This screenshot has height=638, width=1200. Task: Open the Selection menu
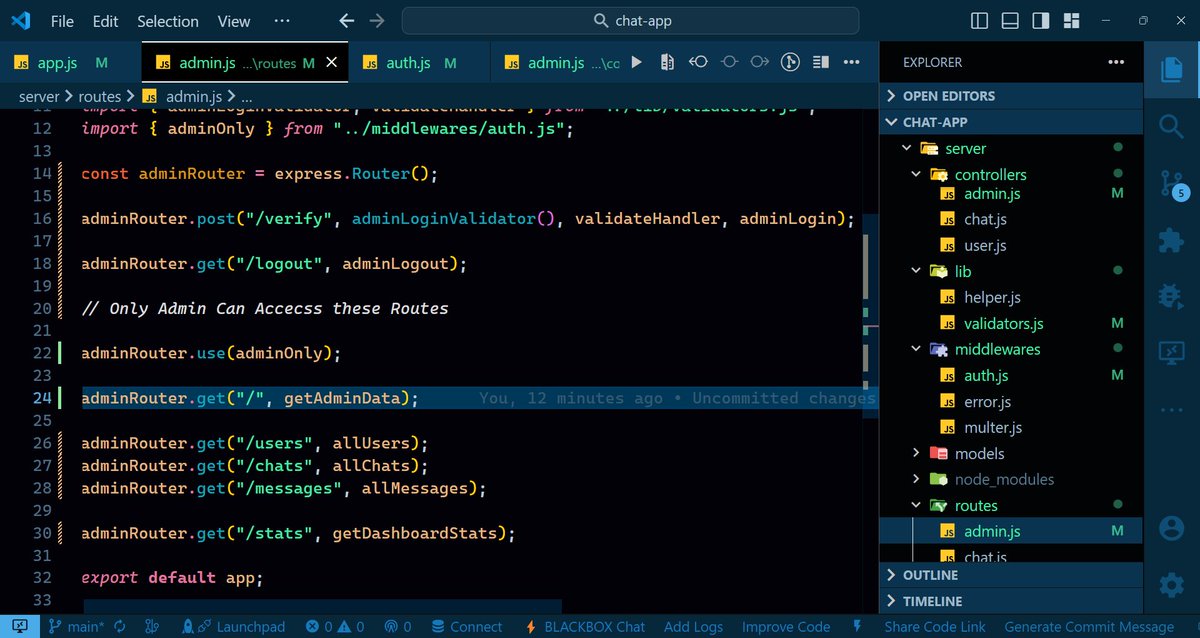[168, 20]
